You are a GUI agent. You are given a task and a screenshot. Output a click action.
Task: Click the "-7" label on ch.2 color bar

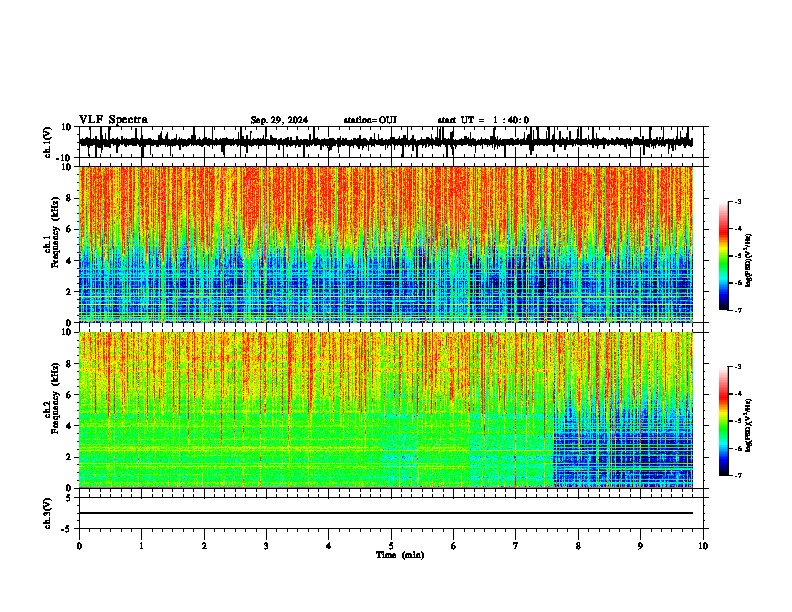[x=737, y=475]
